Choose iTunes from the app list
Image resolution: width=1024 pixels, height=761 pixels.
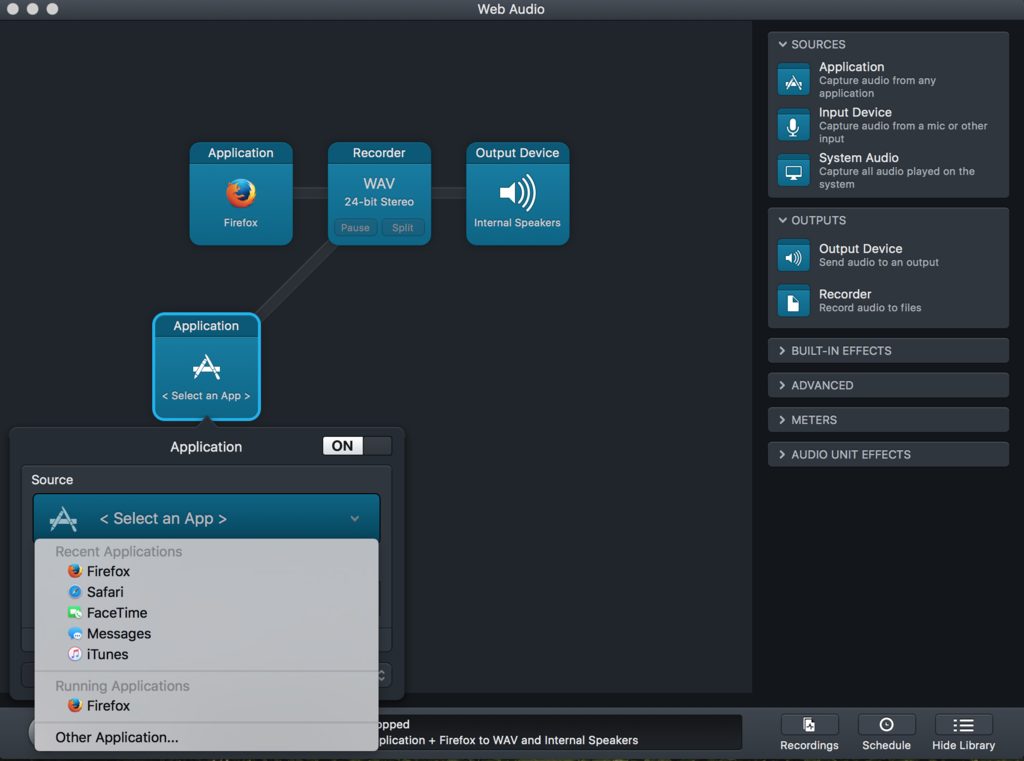206,654
